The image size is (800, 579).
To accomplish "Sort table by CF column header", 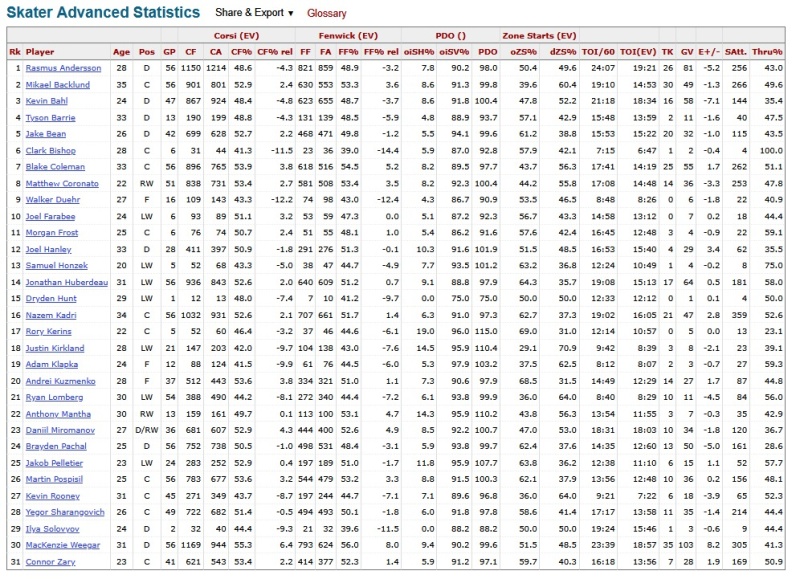I will point(191,52).
